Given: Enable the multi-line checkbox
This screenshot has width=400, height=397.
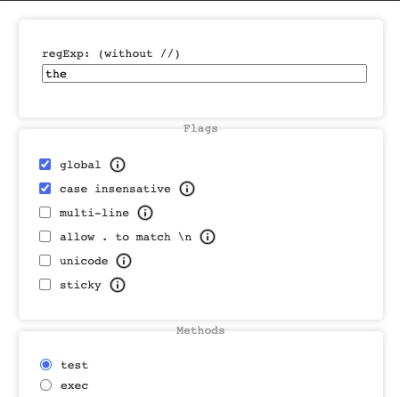Looking at the screenshot, I should click(45, 212).
